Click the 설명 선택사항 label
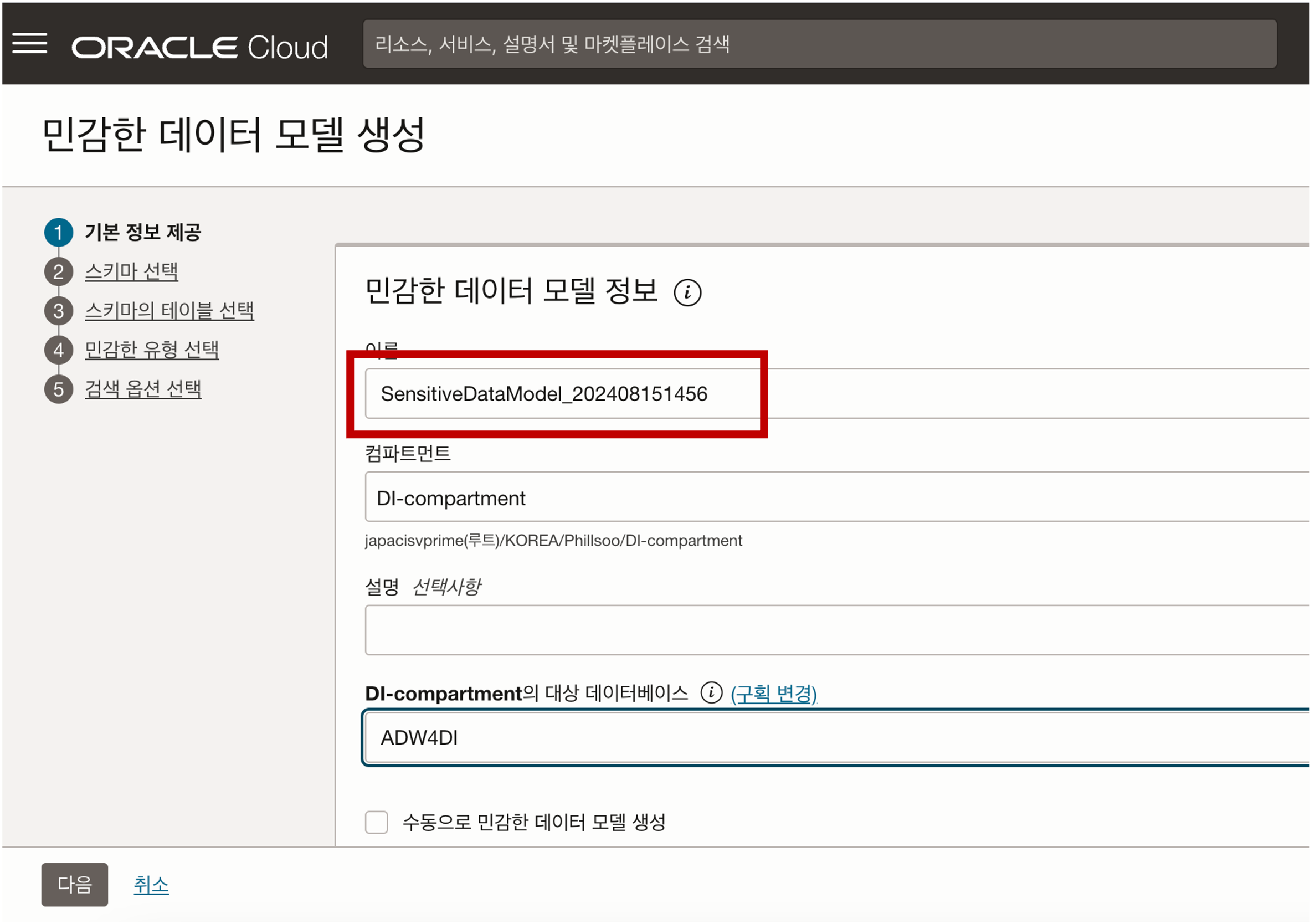This screenshot has height=924, width=1310. (423, 587)
